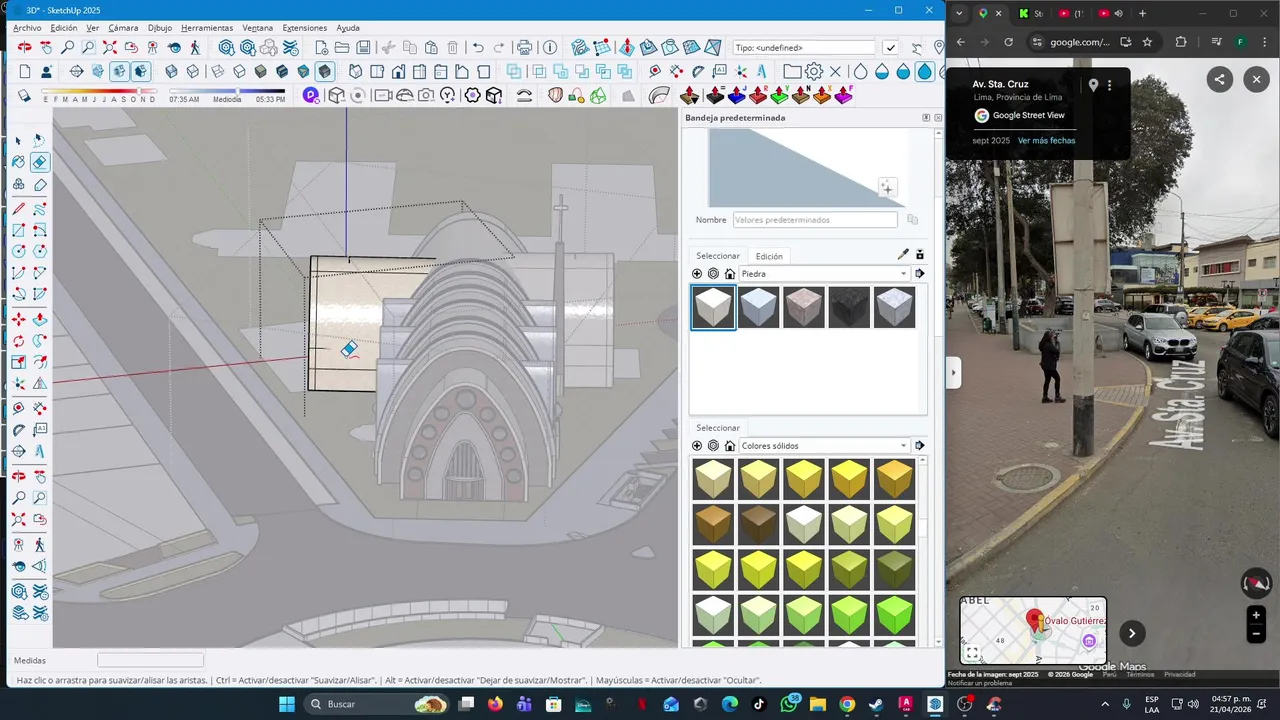Image resolution: width=1280 pixels, height=720 pixels.
Task: Click the Ver más fechas link
Action: click(x=1046, y=141)
